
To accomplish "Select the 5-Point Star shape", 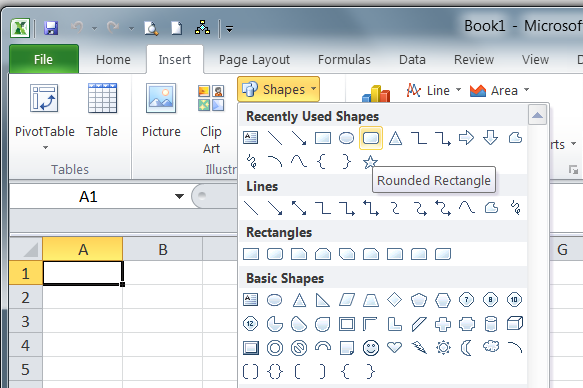I will pos(370,162).
